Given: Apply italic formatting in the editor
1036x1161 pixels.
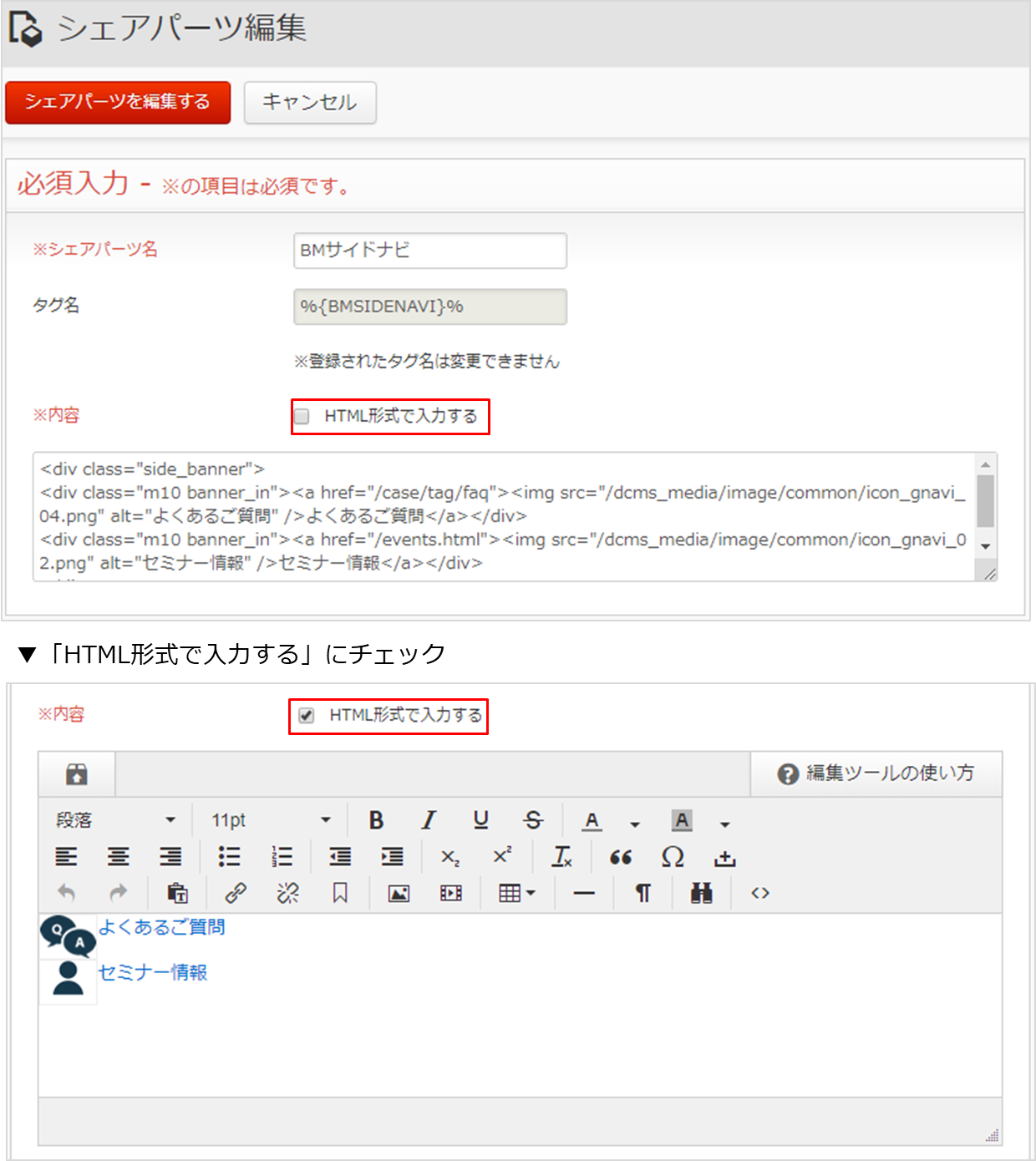Looking at the screenshot, I should coord(429,820).
